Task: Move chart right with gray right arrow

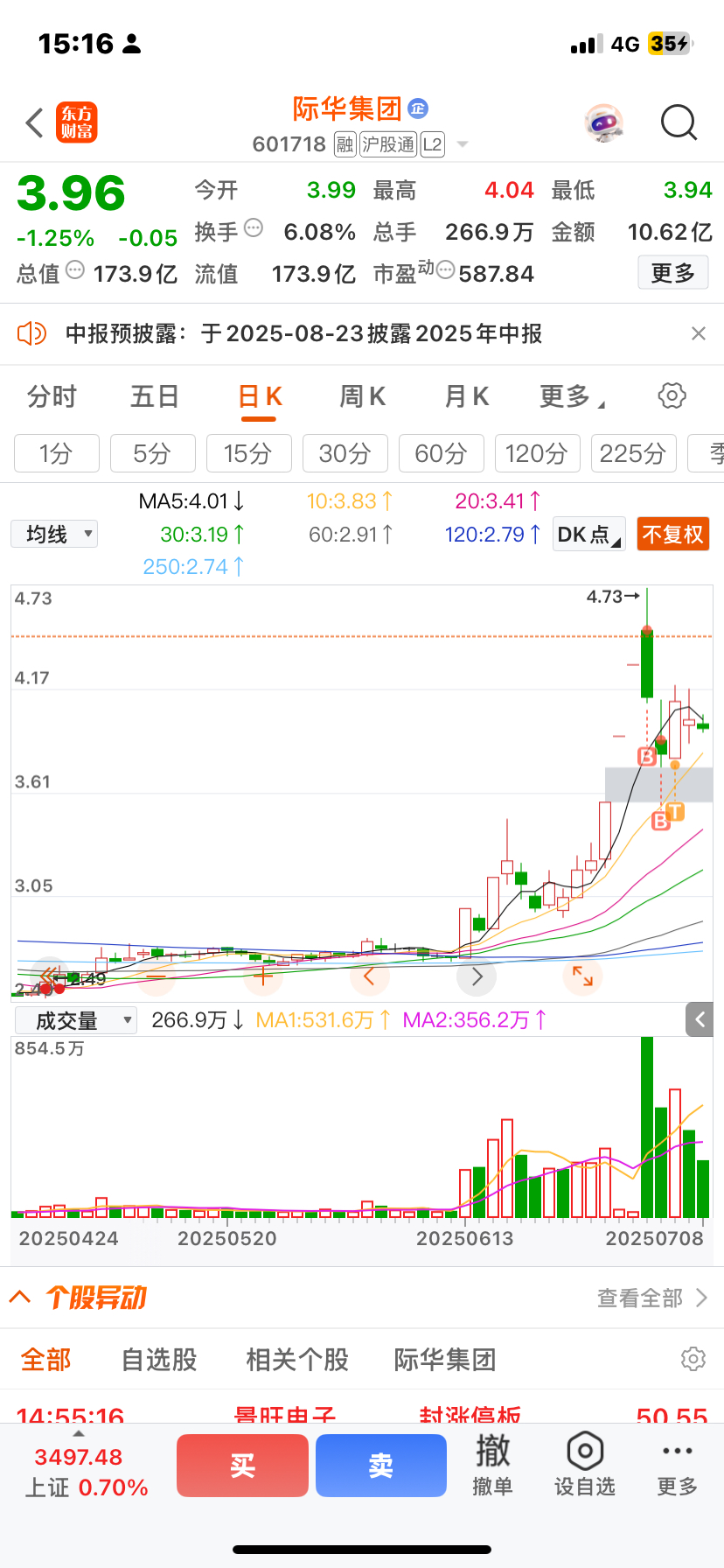Action: [477, 976]
